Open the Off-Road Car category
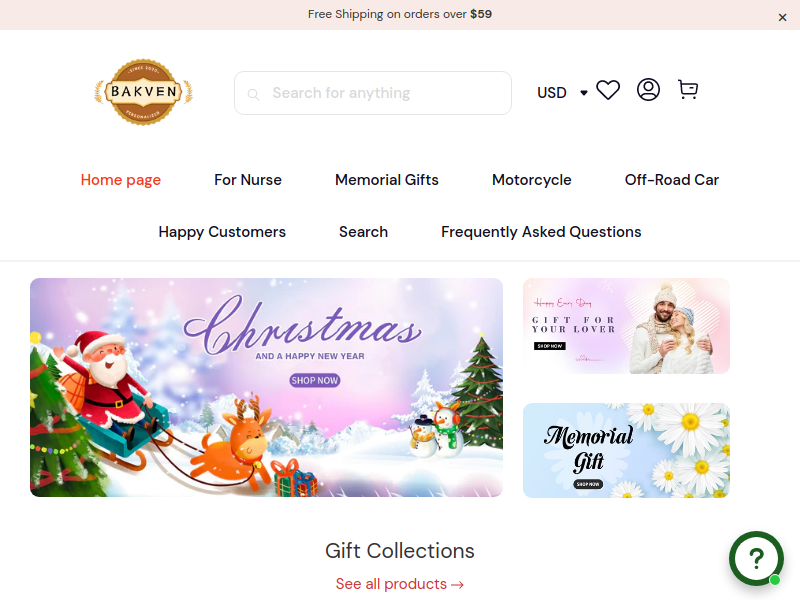Screen dimensions: 800x600 671,180
